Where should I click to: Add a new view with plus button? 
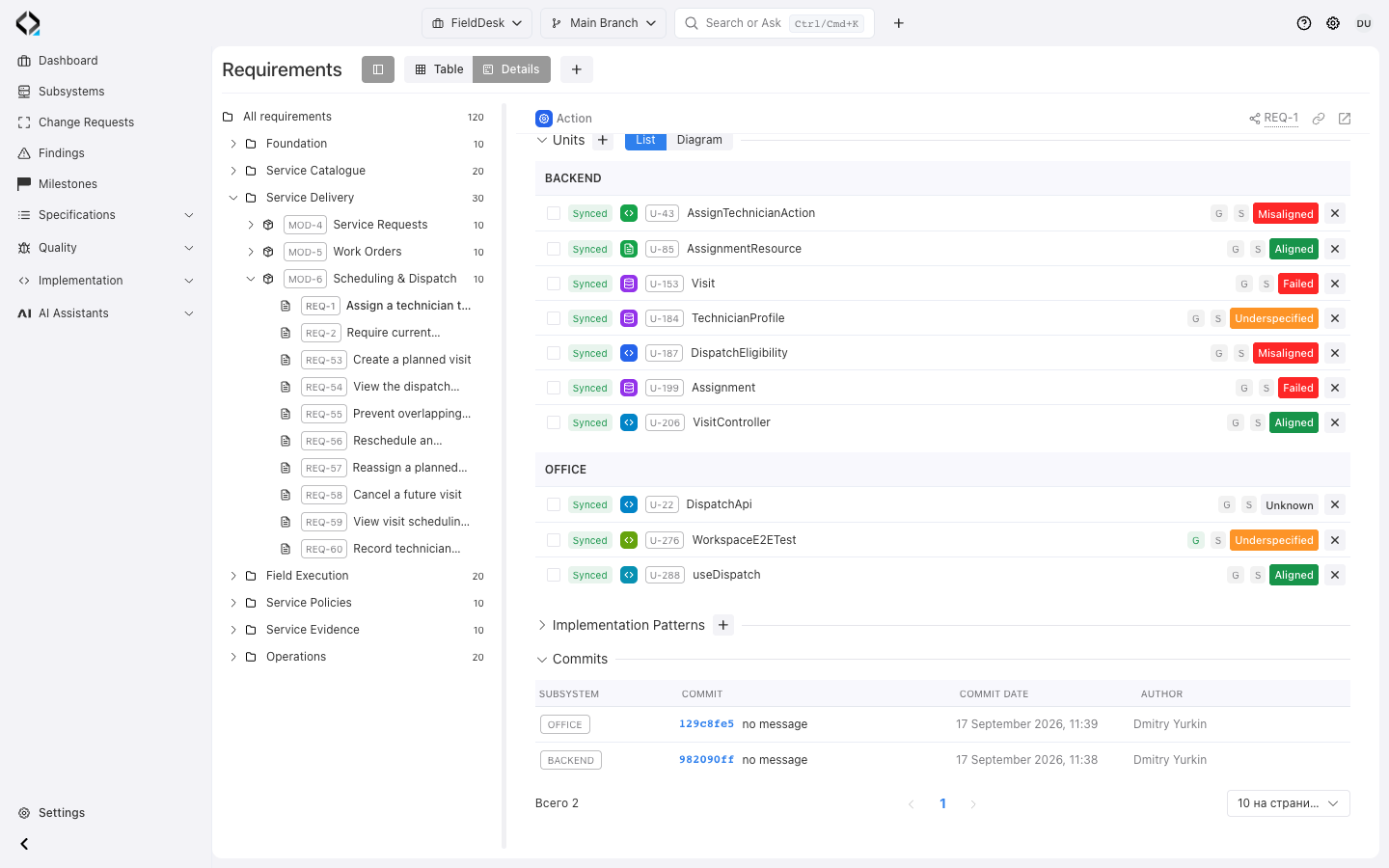[577, 69]
